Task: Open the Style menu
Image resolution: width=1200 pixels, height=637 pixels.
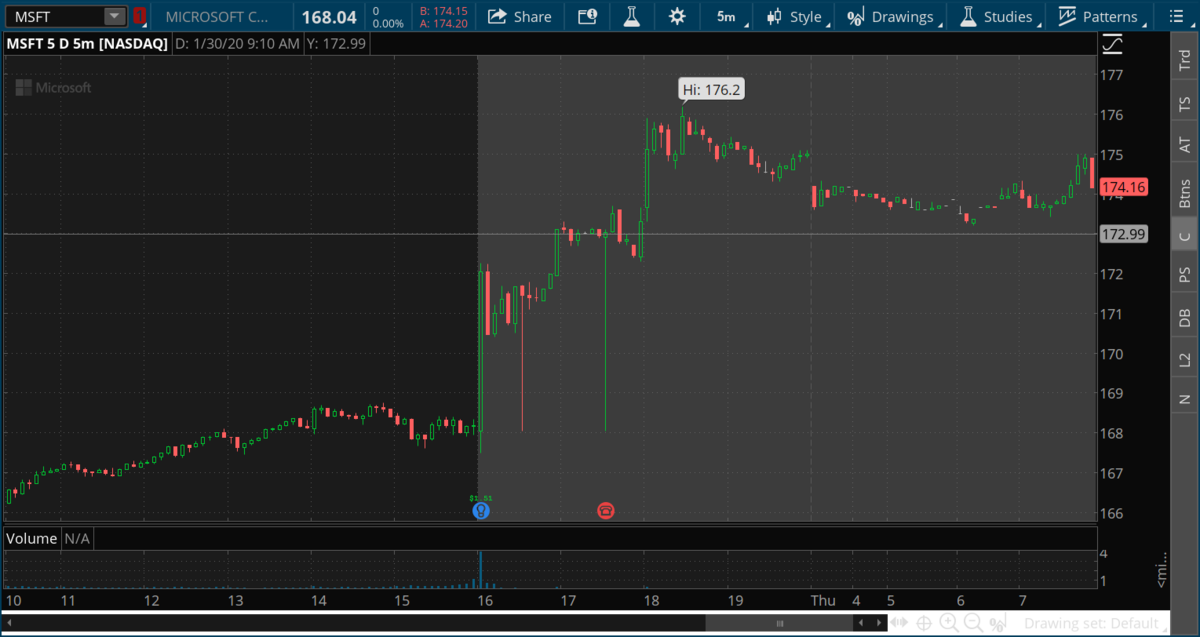Action: point(796,17)
